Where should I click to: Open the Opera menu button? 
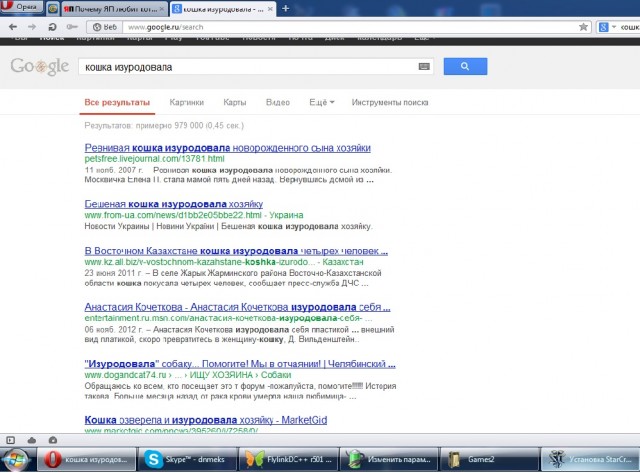click(x=22, y=8)
